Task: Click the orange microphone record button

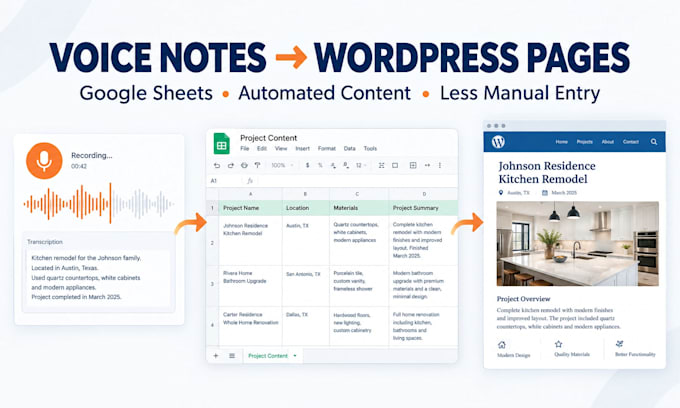Action: [44, 160]
